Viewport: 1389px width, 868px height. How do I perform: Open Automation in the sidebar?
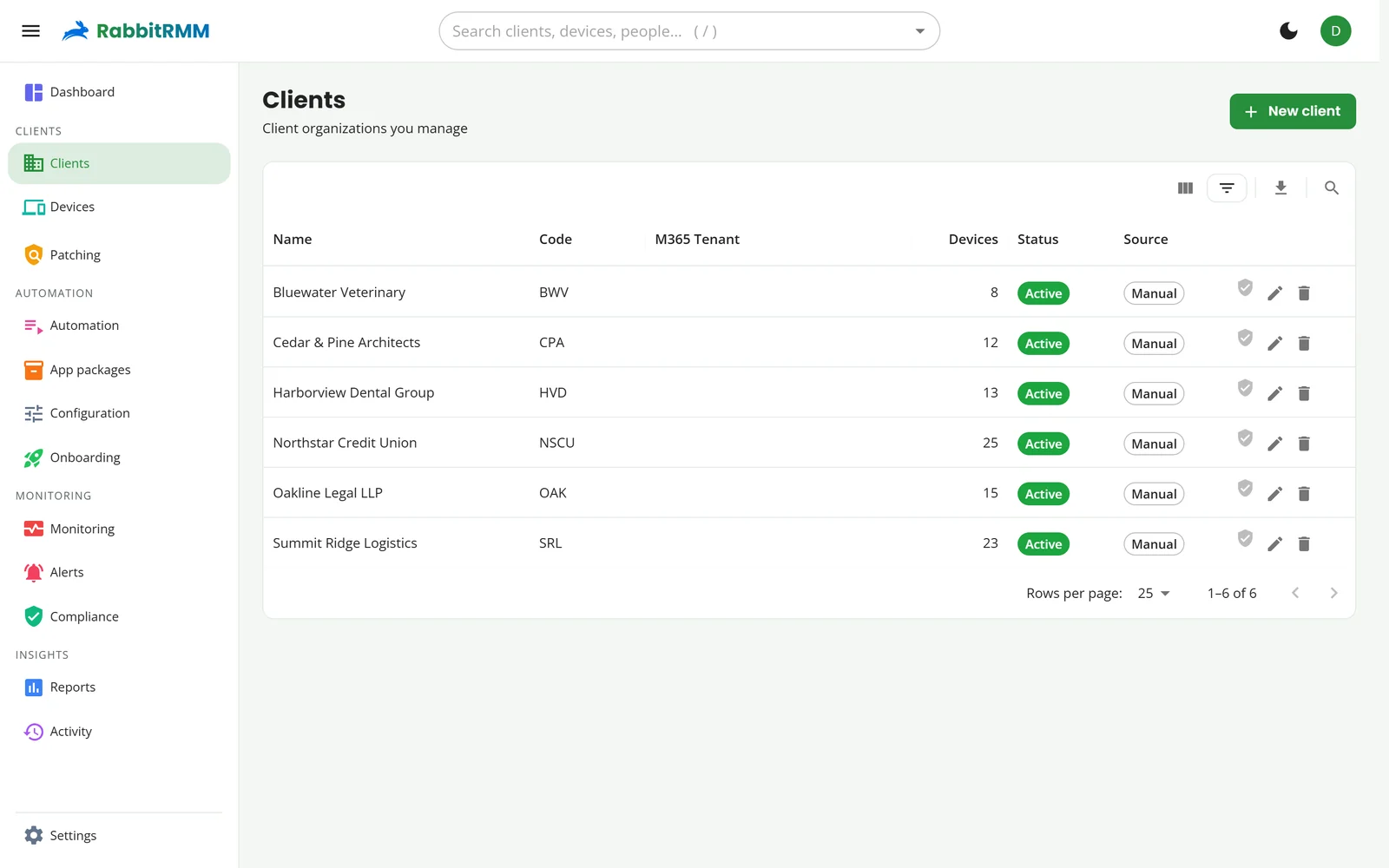[x=119, y=325]
